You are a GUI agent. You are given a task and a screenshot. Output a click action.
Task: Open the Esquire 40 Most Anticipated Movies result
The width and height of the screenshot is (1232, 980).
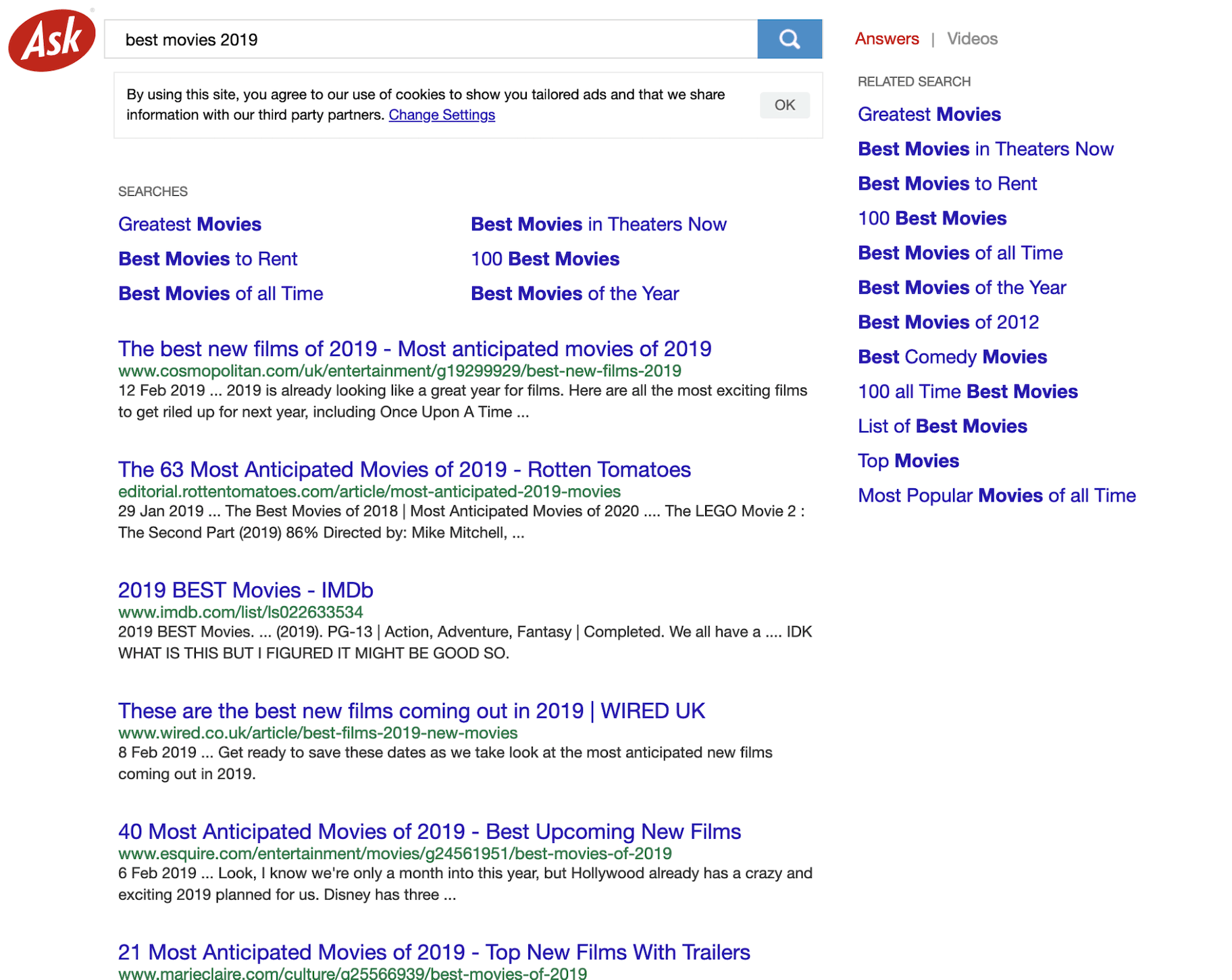point(429,831)
